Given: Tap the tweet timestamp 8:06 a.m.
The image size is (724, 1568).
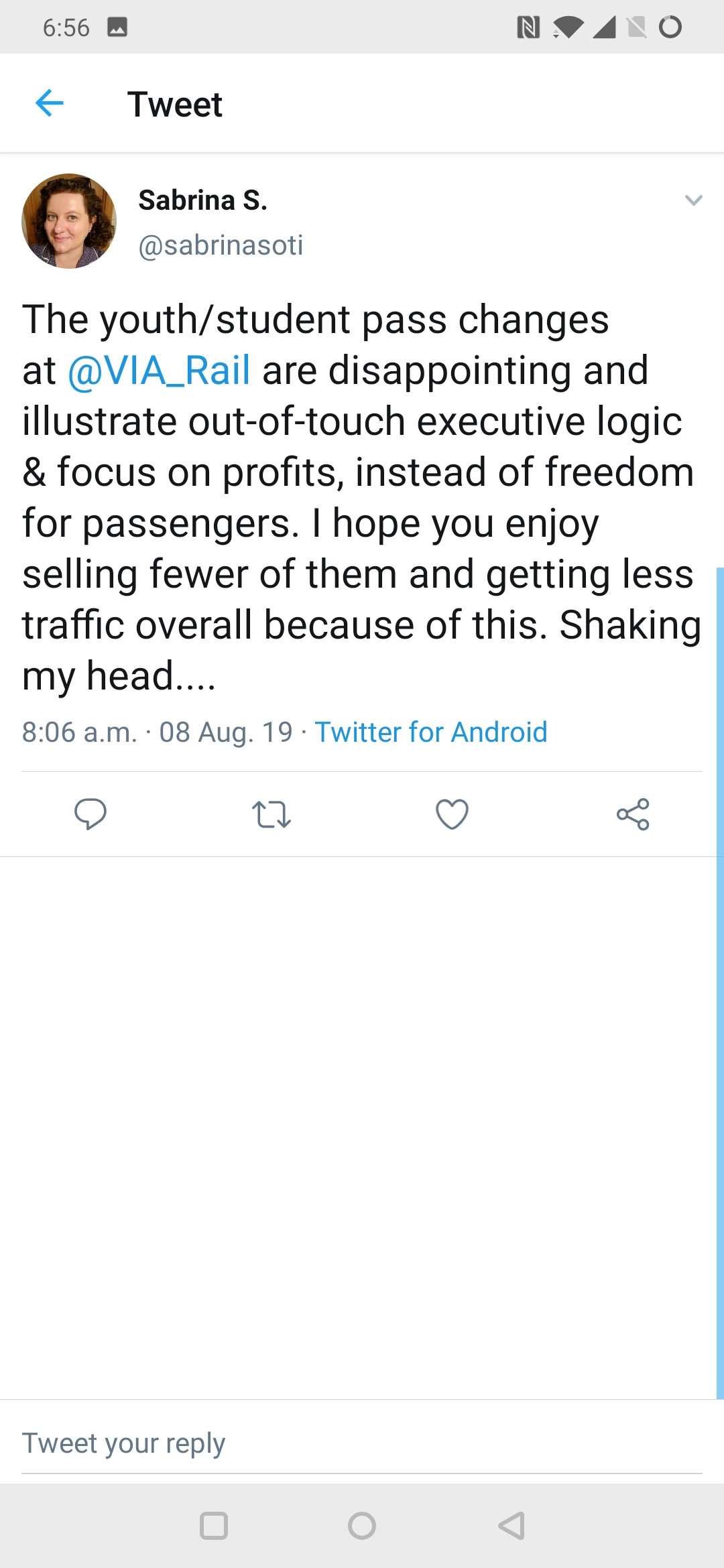Looking at the screenshot, I should [79, 732].
